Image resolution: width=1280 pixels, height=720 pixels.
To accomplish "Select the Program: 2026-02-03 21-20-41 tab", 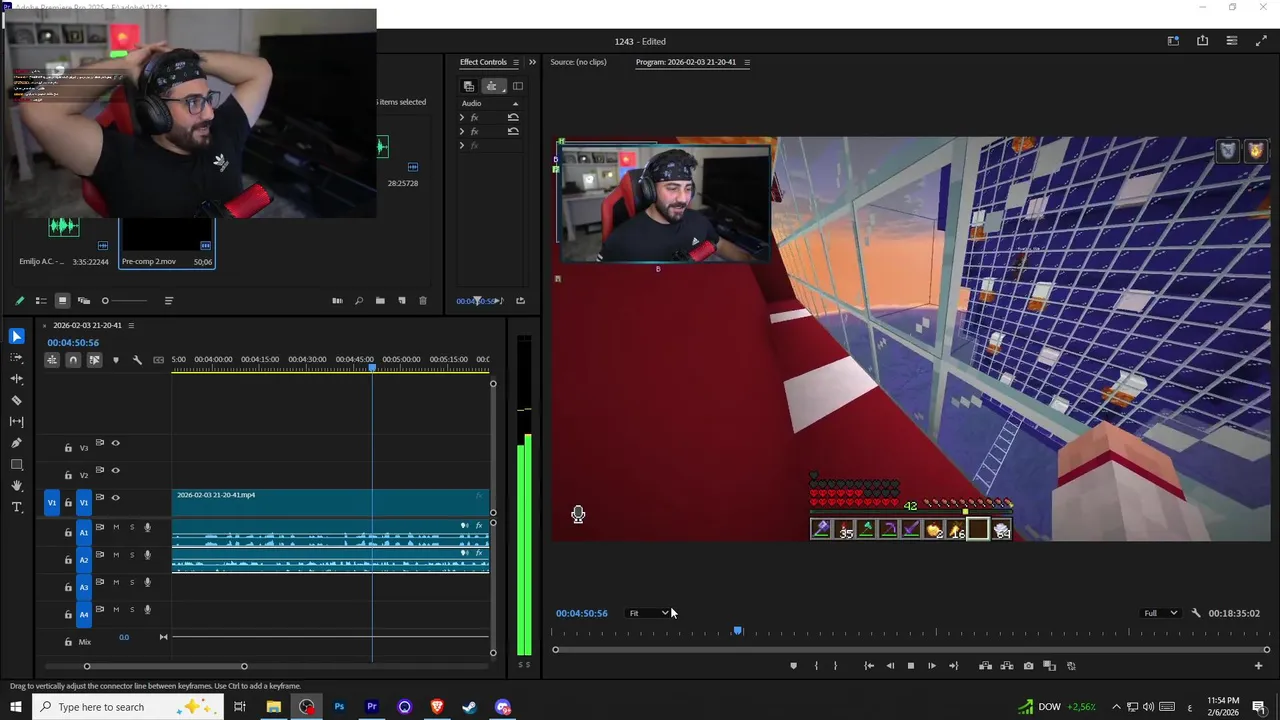I will (x=686, y=62).
